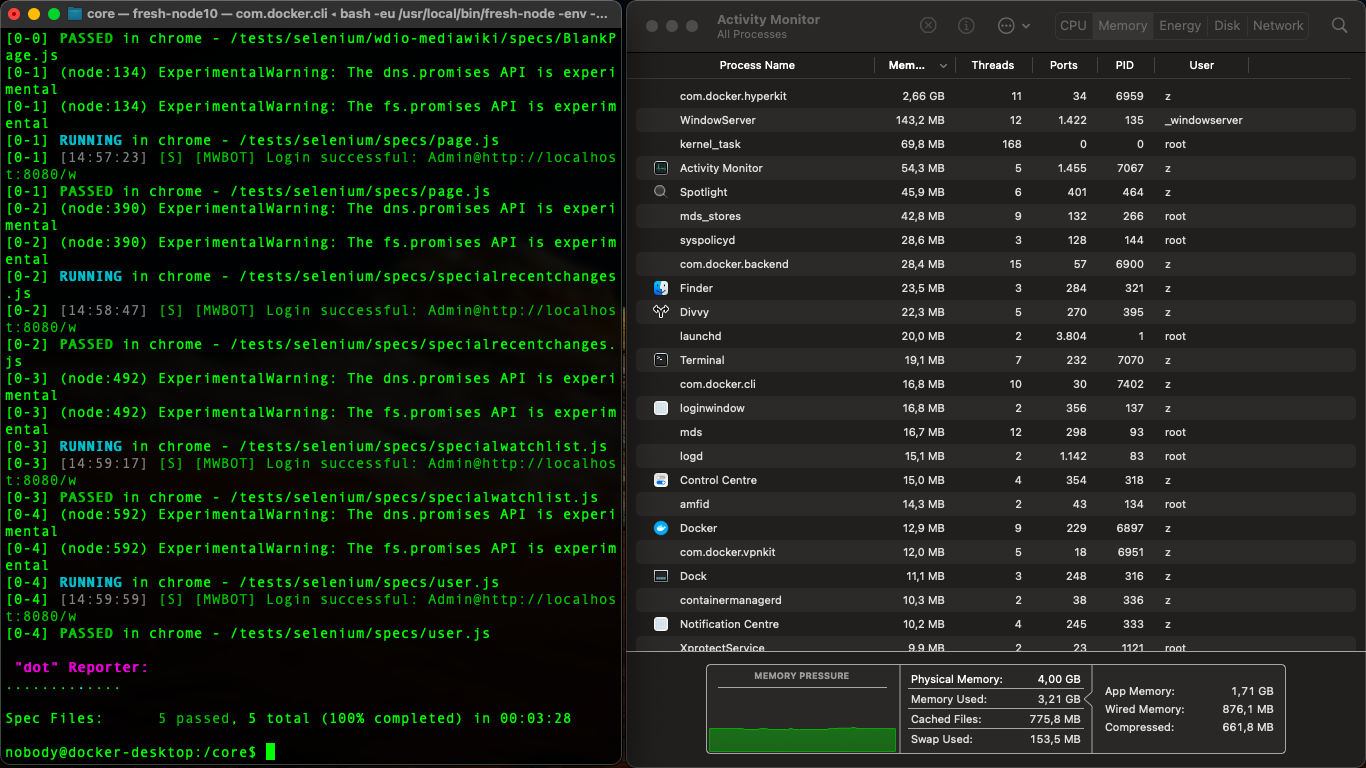Toggle sort arrow on the Memory column
This screenshot has width=1366, height=768.
click(943, 66)
